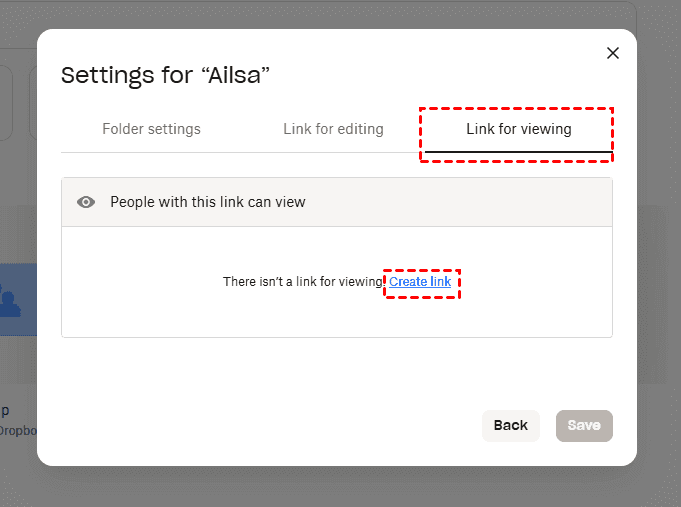Click the "Settings for Ailsa" dialog title
The width and height of the screenshot is (681, 507).
pyautogui.click(x=166, y=75)
